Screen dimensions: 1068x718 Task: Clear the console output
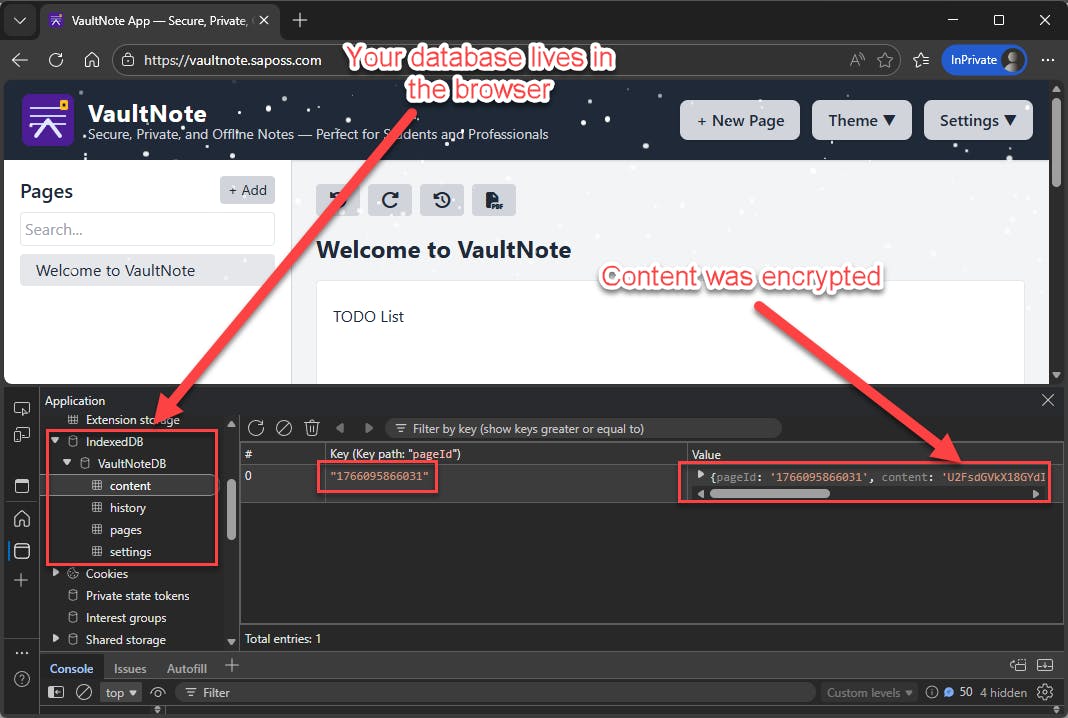click(x=84, y=692)
